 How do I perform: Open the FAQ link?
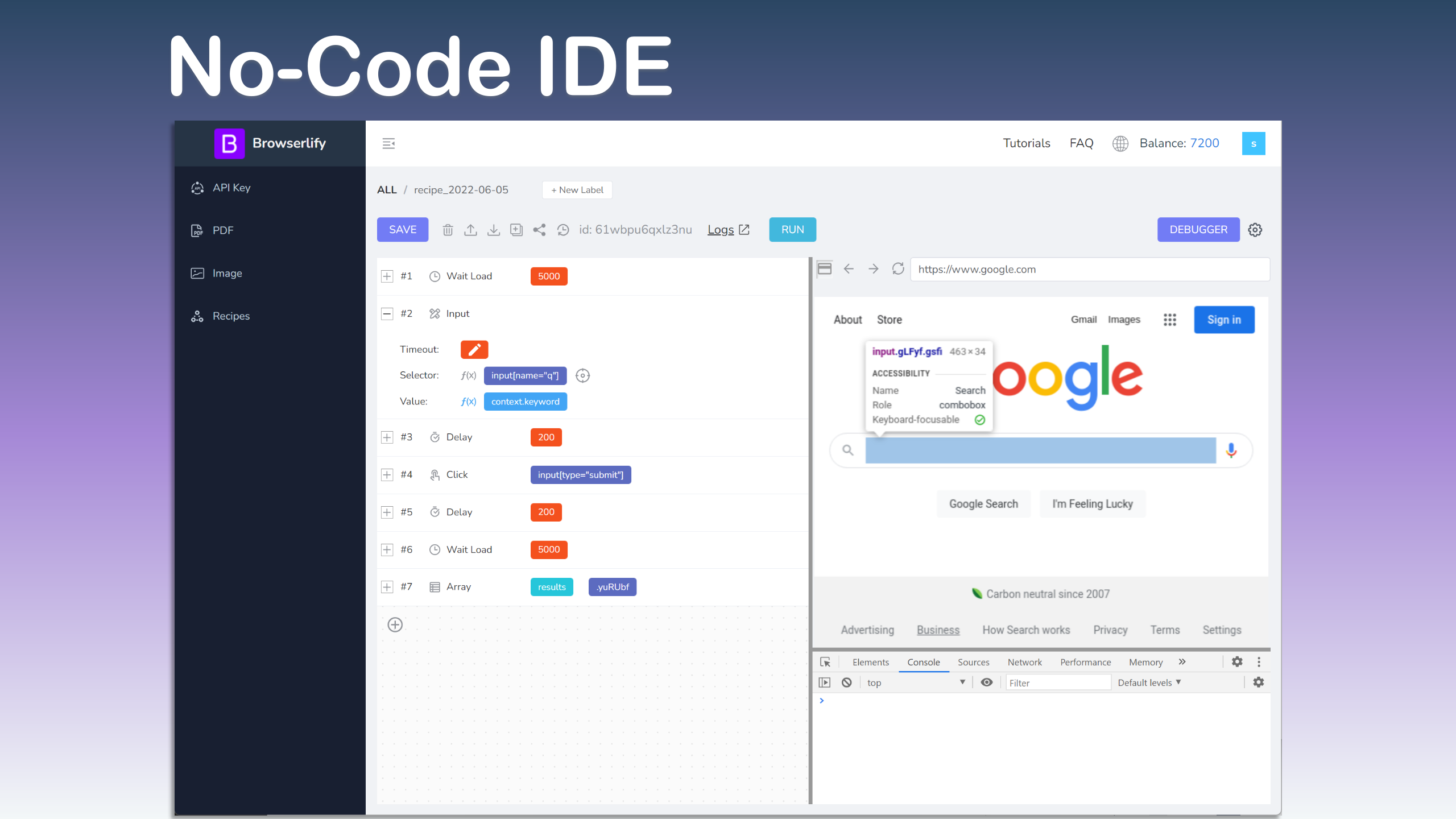click(x=1081, y=143)
